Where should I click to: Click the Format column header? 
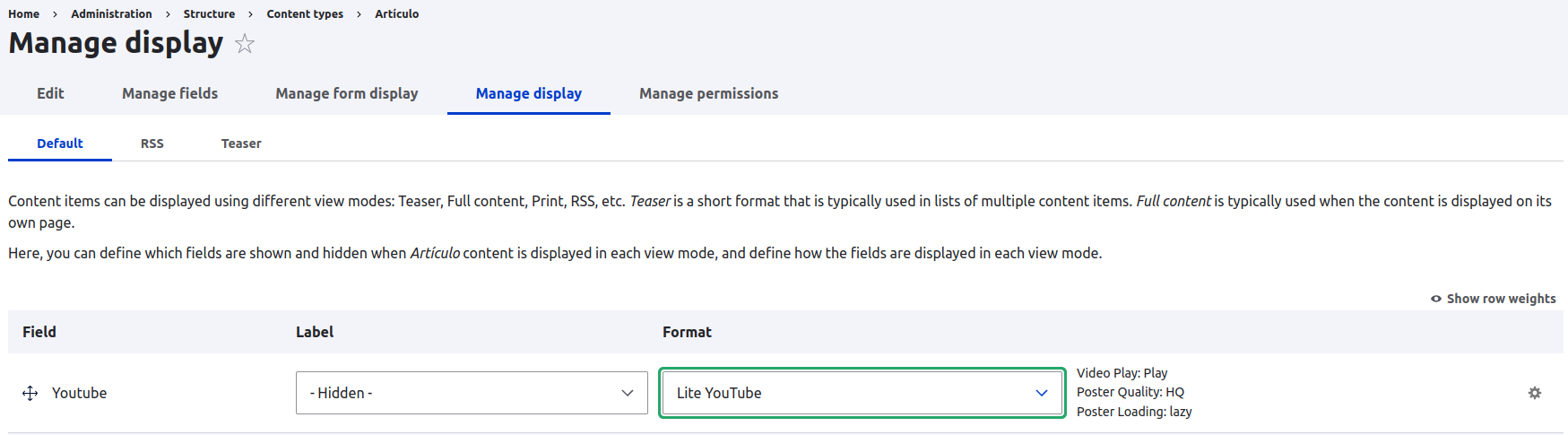click(687, 332)
